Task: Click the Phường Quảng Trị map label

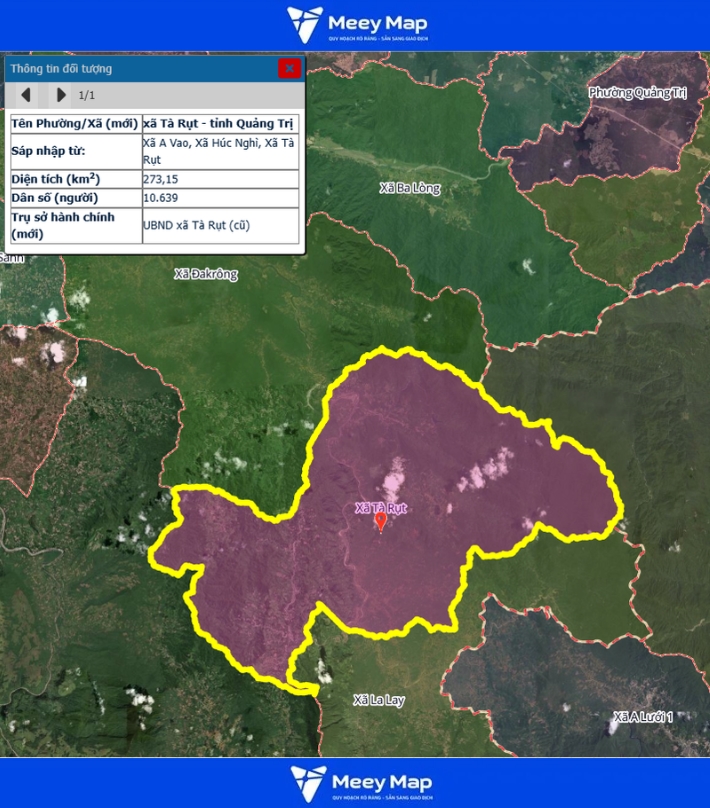Action: click(636, 93)
